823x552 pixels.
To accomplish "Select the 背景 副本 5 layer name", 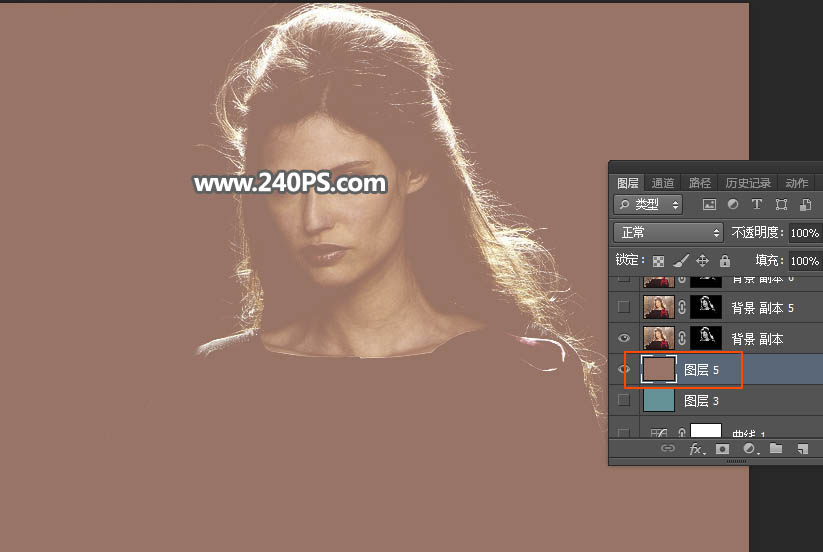I will pos(763,308).
